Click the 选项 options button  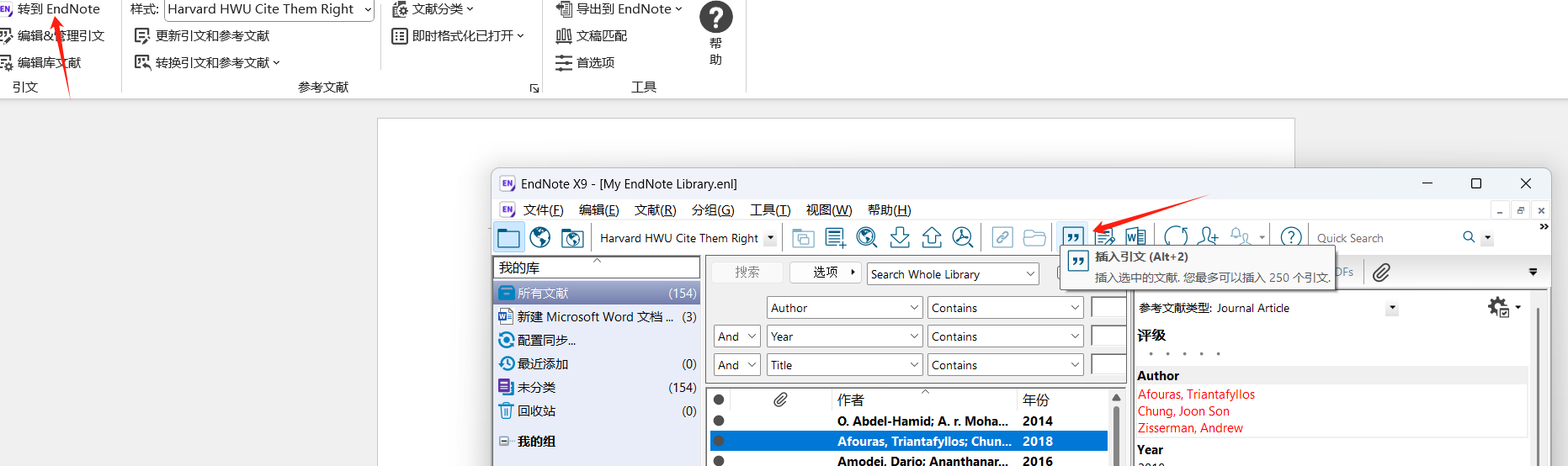pos(826,273)
